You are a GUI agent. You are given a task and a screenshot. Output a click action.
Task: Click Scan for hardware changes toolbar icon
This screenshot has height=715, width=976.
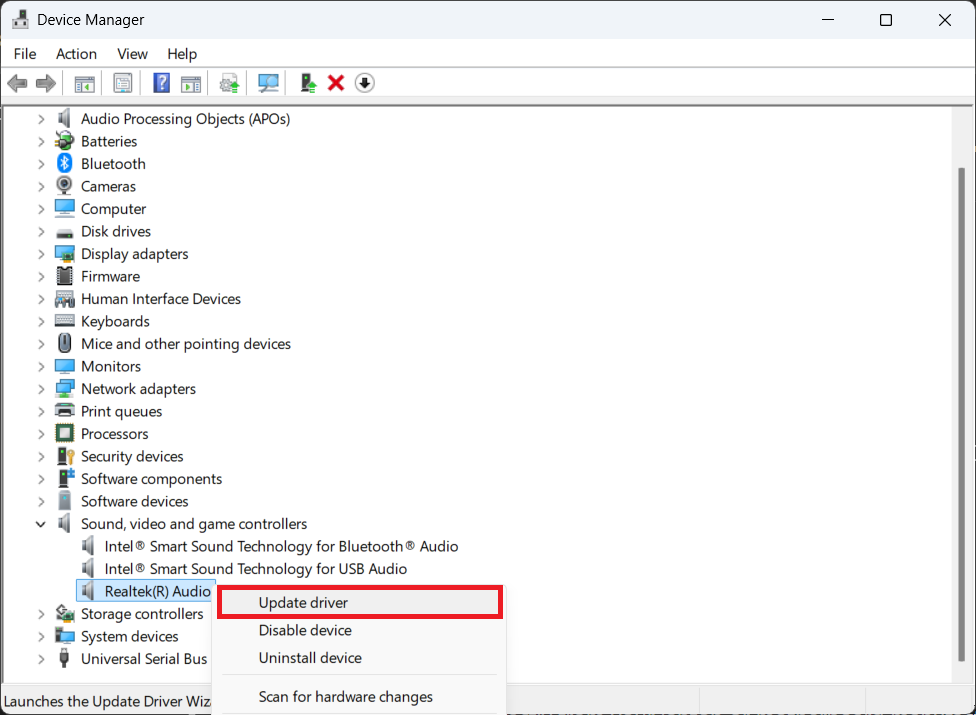pos(268,83)
